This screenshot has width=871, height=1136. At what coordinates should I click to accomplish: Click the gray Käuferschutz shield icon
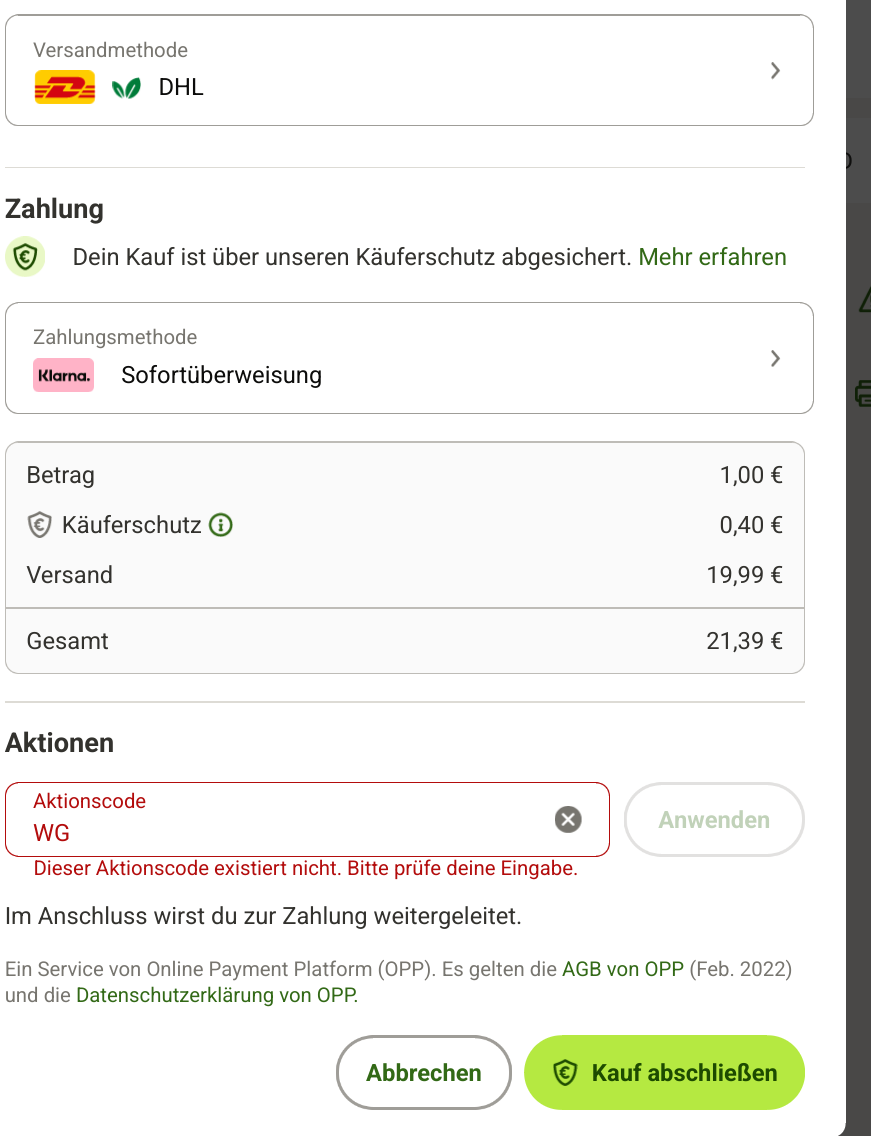[x=39, y=525]
